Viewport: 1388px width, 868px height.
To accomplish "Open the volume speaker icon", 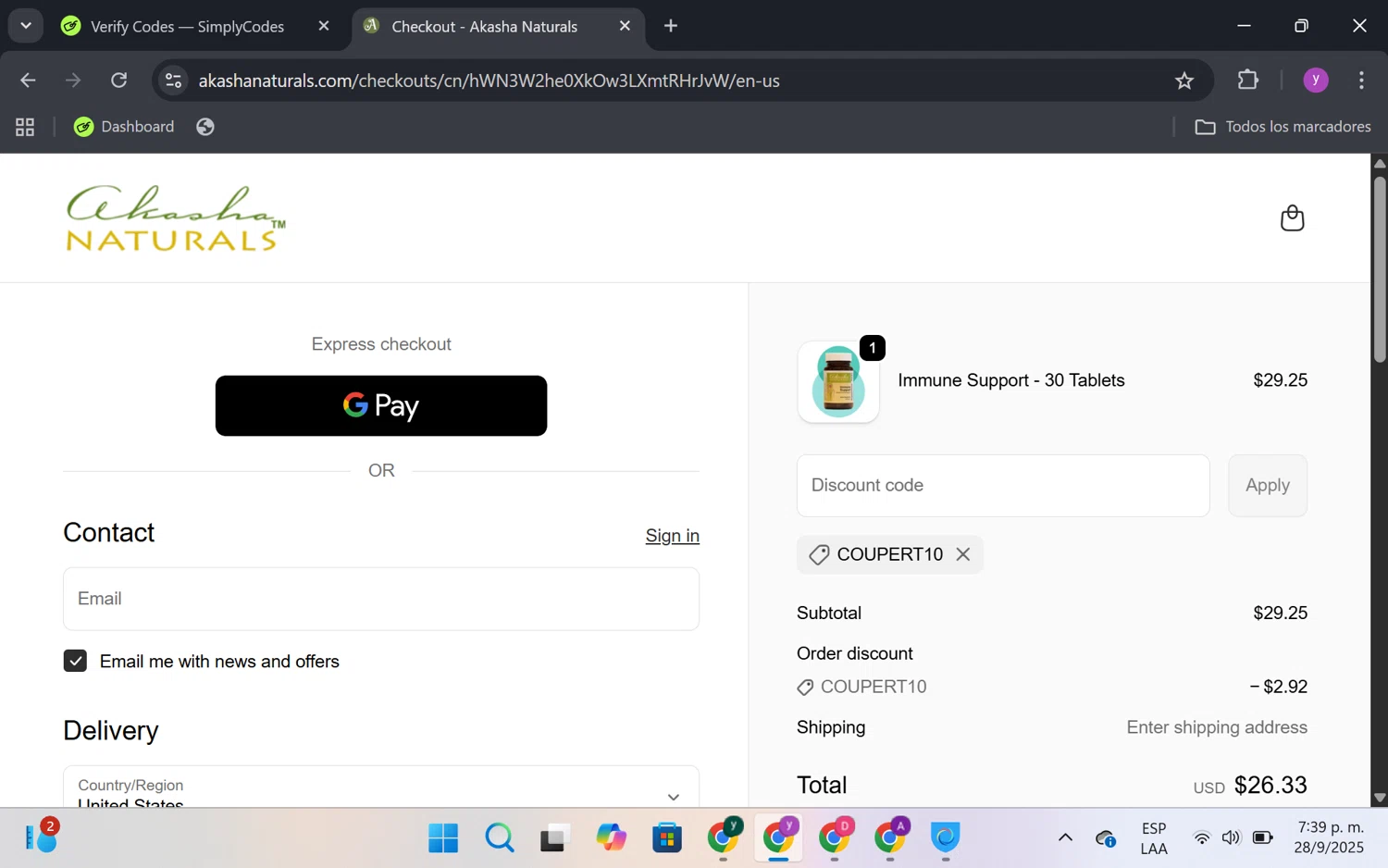I will (1231, 838).
